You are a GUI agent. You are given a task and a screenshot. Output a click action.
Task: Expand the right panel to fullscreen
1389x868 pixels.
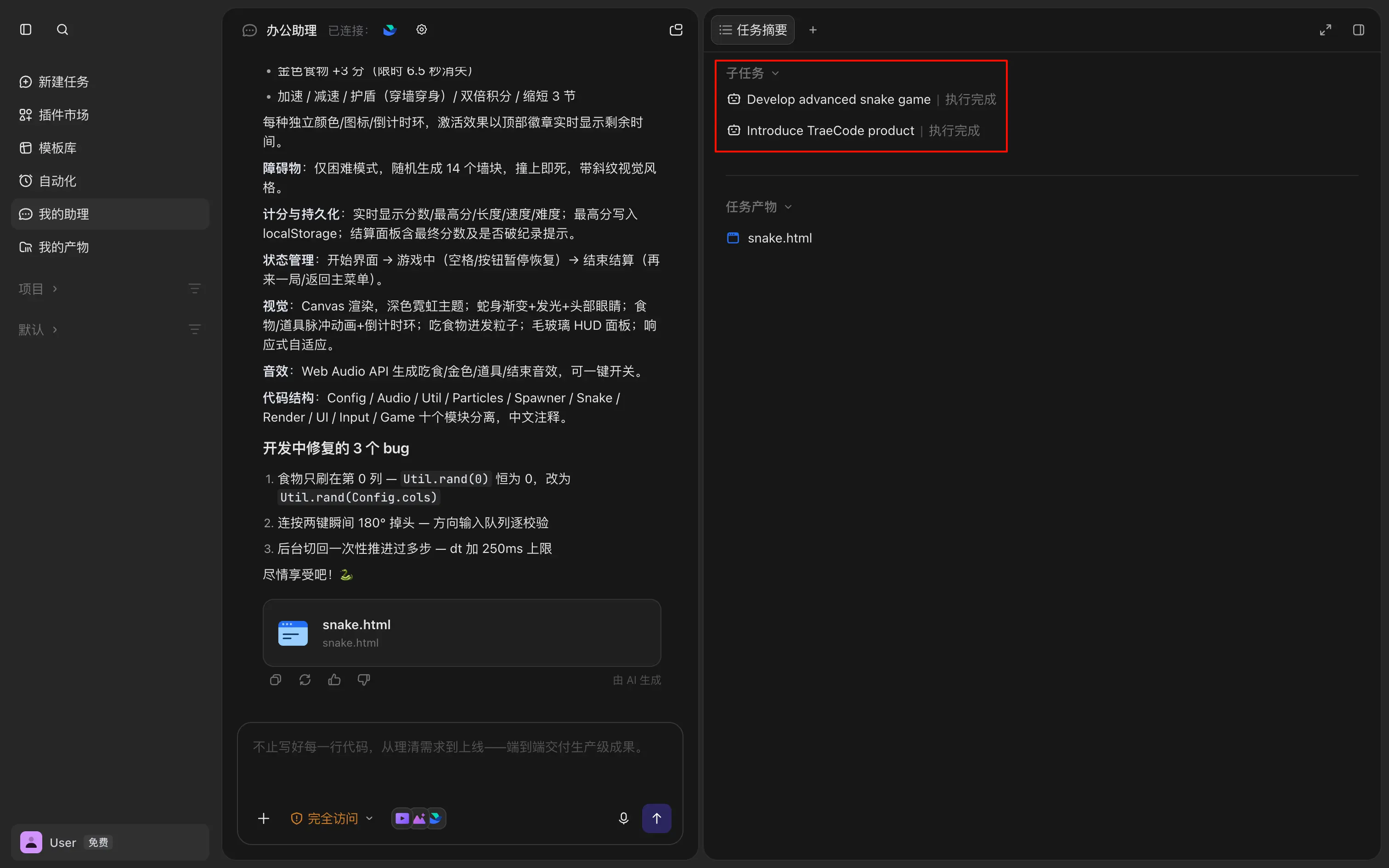point(1325,30)
